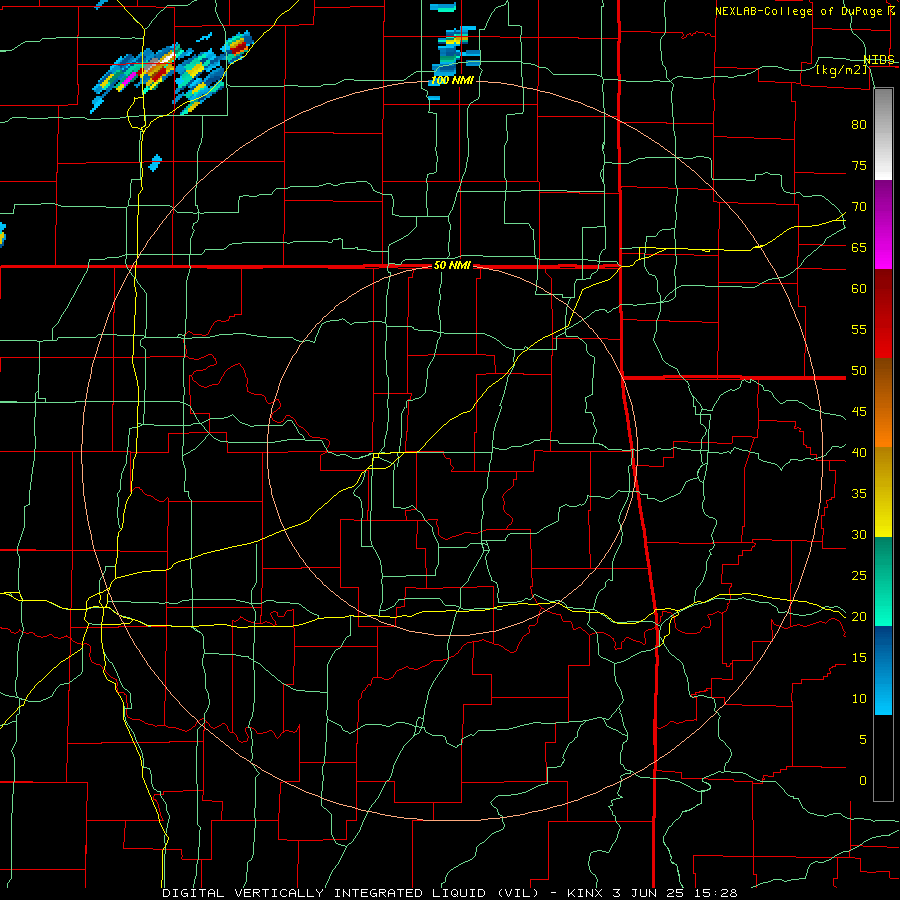Image resolution: width=900 pixels, height=900 pixels.
Task: Click the legend value 65
Action: coord(859,247)
